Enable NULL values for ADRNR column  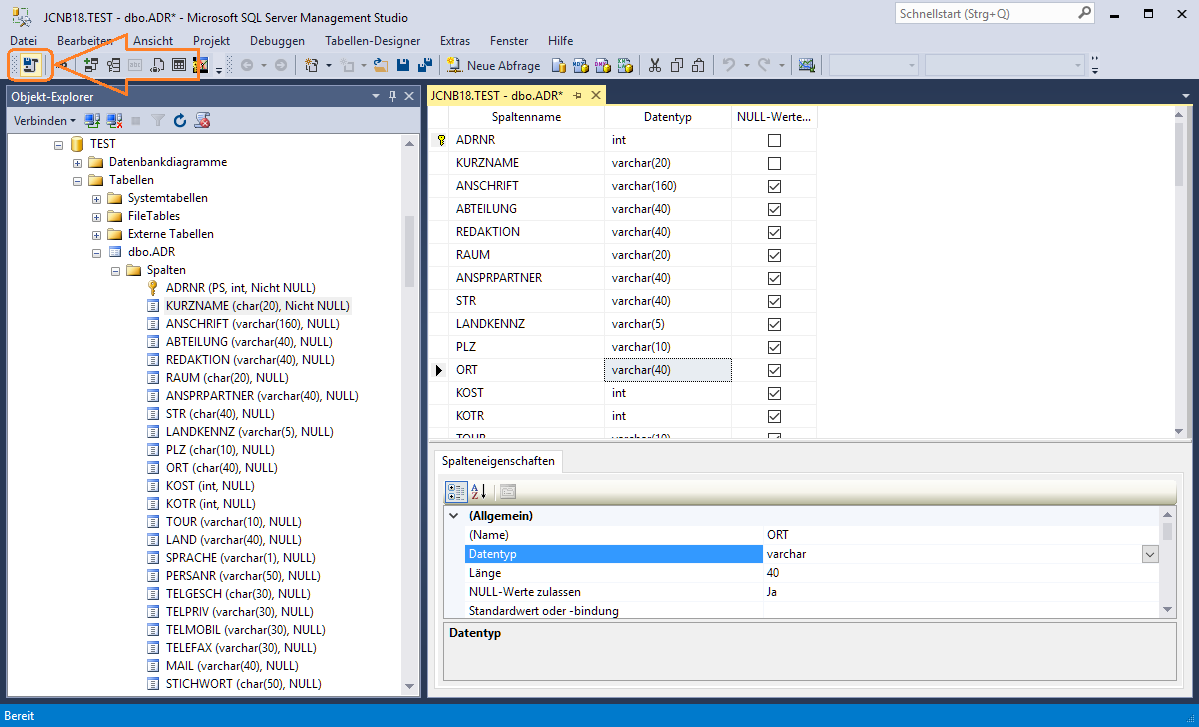pos(774,141)
